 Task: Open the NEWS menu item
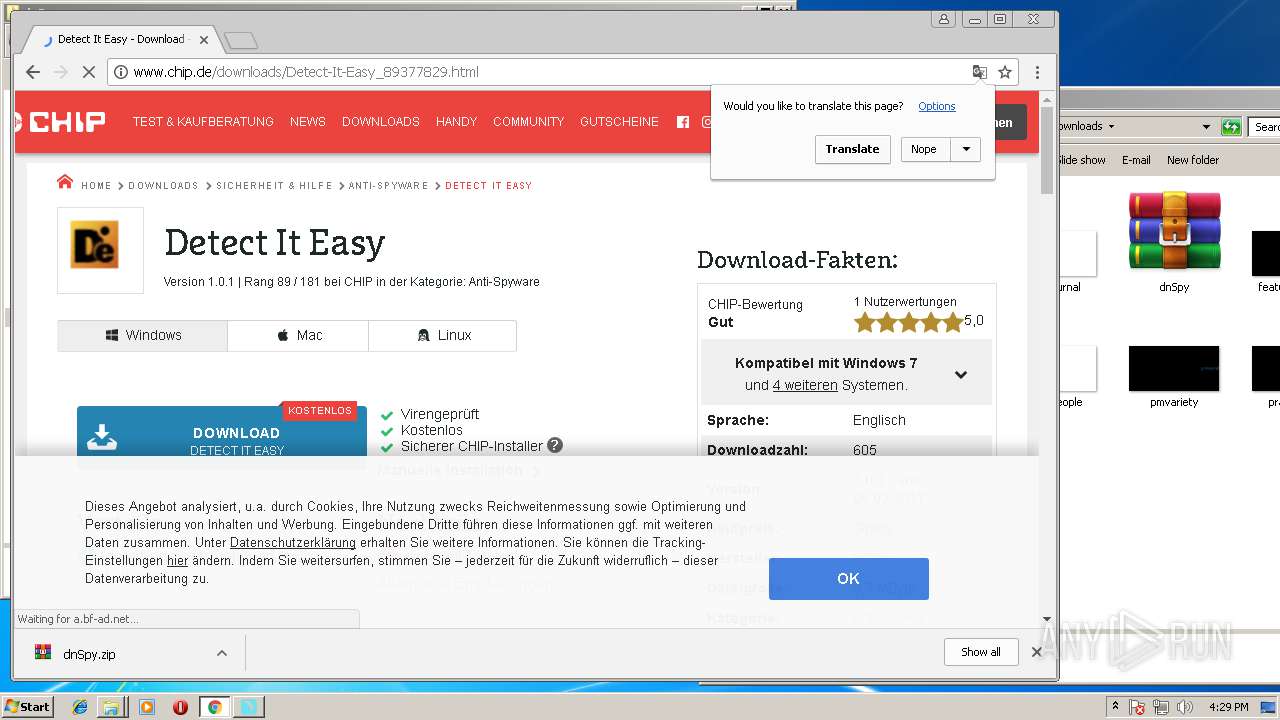click(308, 122)
